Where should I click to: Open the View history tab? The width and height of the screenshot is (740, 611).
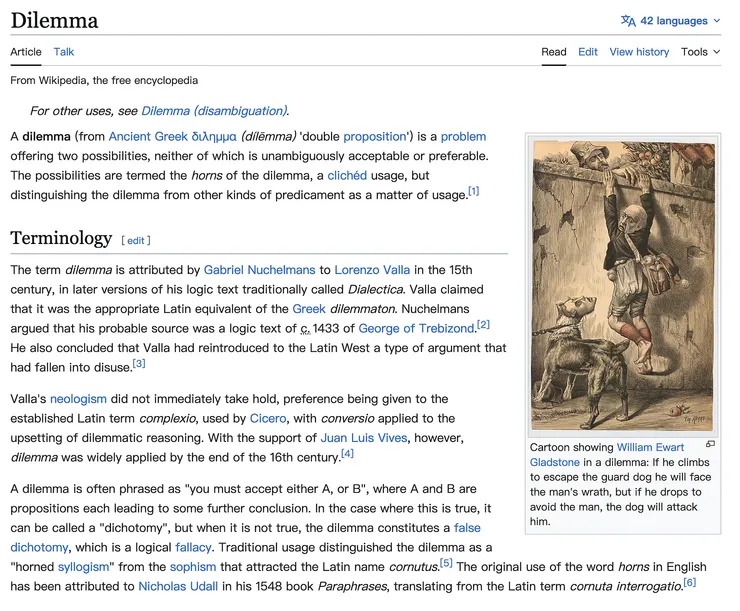pos(639,52)
